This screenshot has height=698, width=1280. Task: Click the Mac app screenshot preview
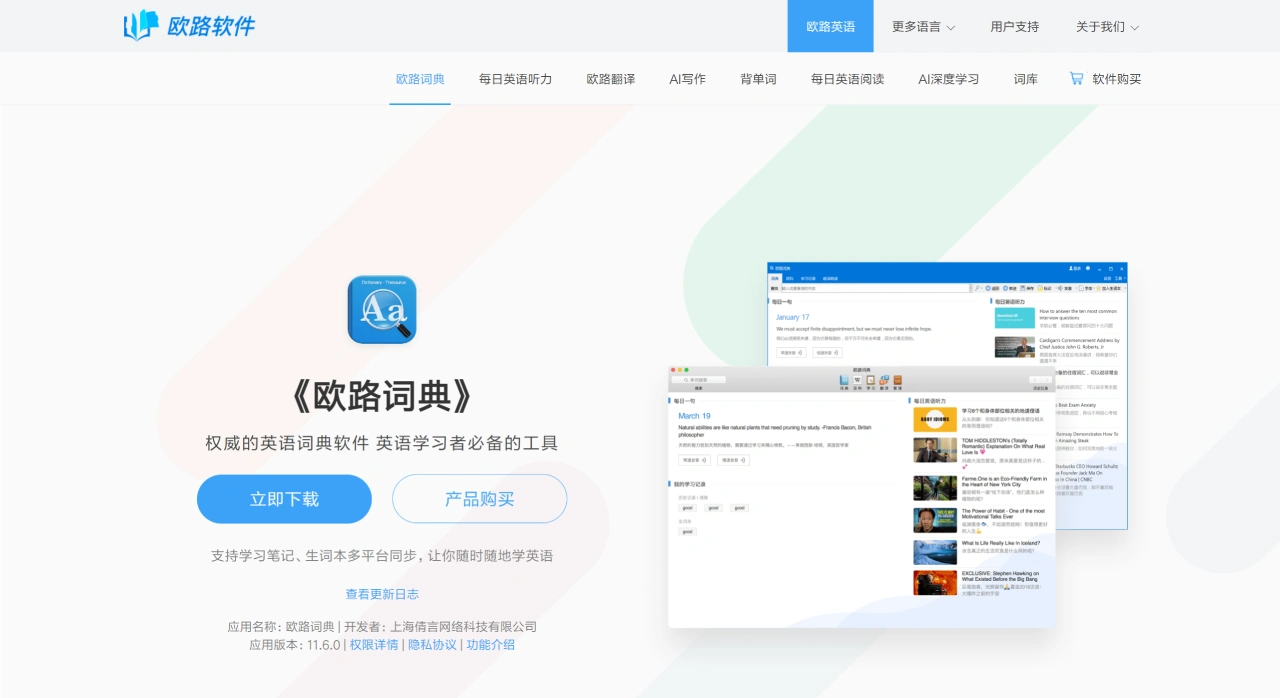[x=860, y=500]
